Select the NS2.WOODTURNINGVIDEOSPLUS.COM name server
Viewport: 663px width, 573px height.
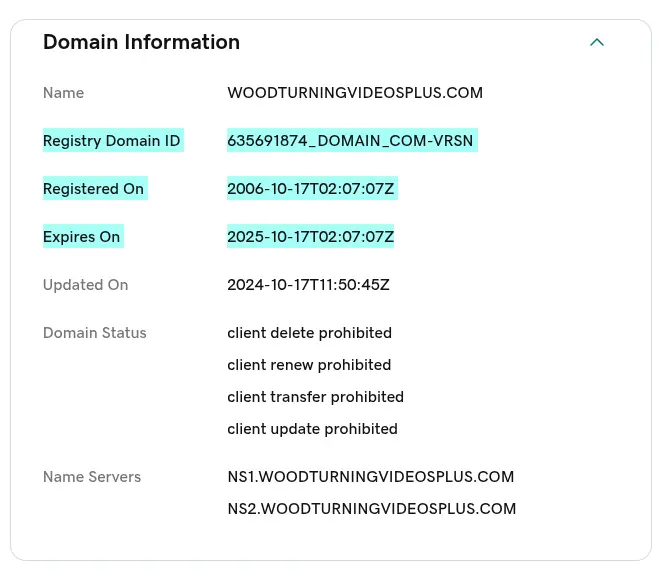[372, 508]
